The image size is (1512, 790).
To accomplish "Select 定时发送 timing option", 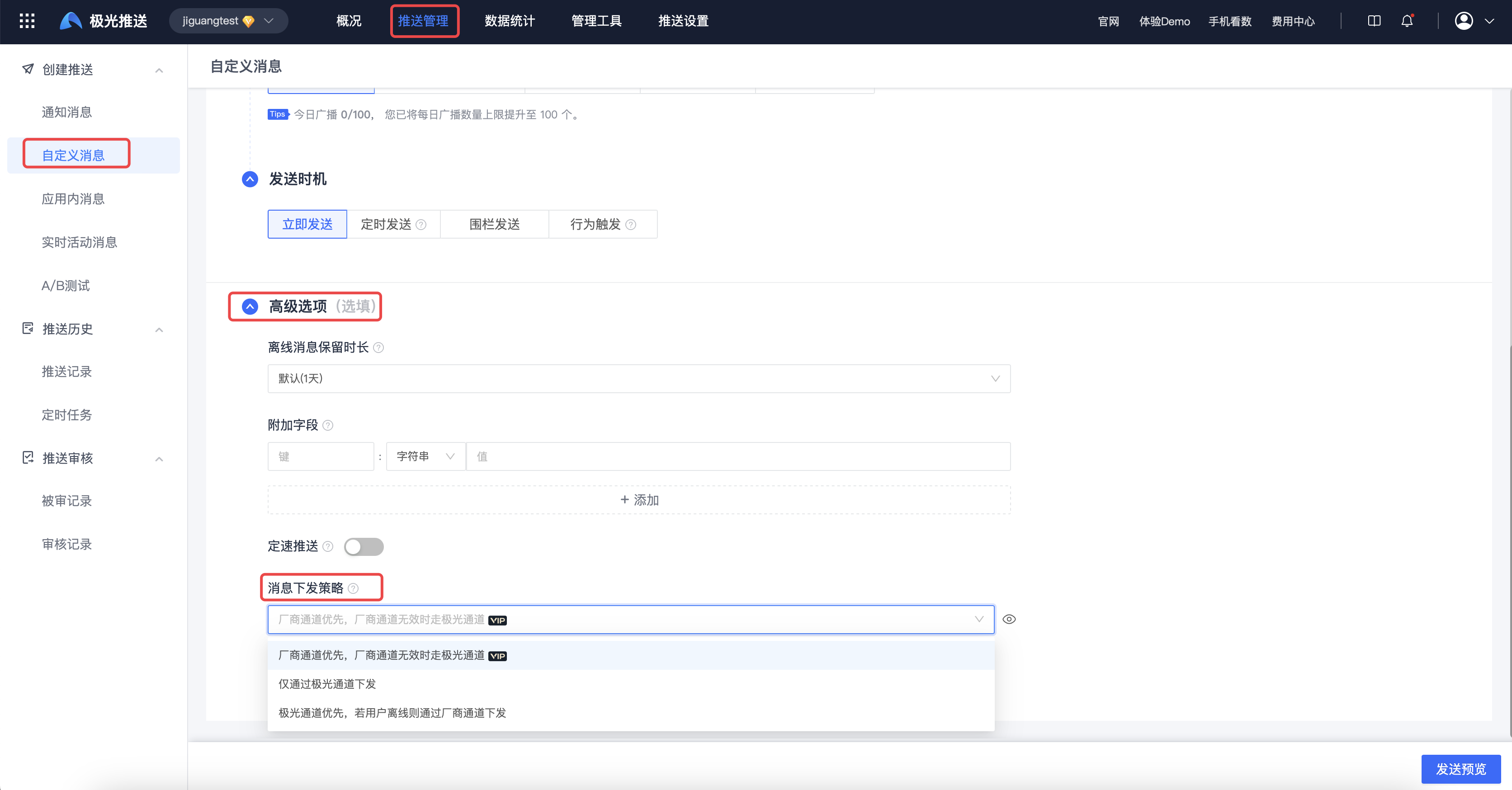I will [393, 224].
